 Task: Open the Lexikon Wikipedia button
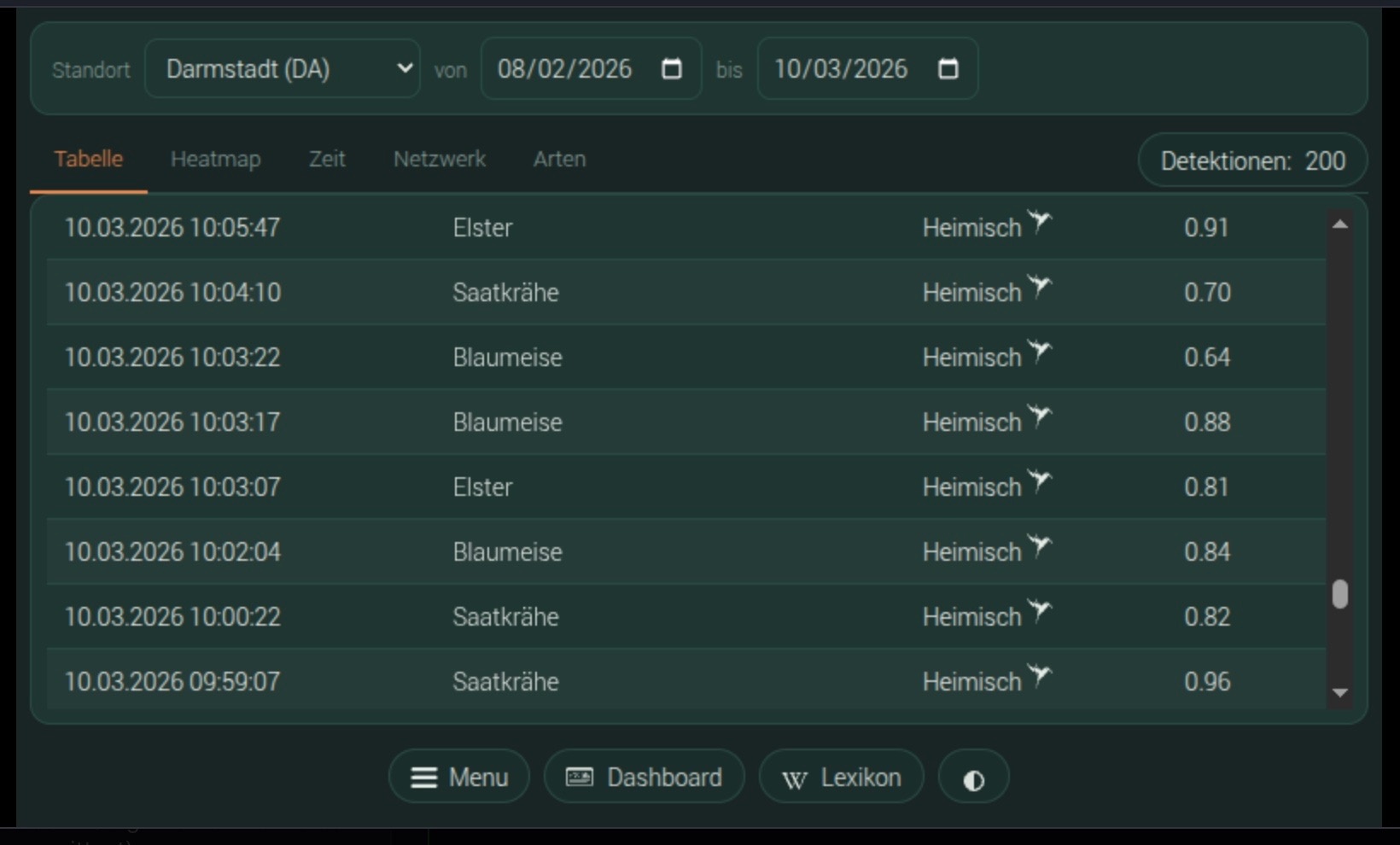coord(841,777)
